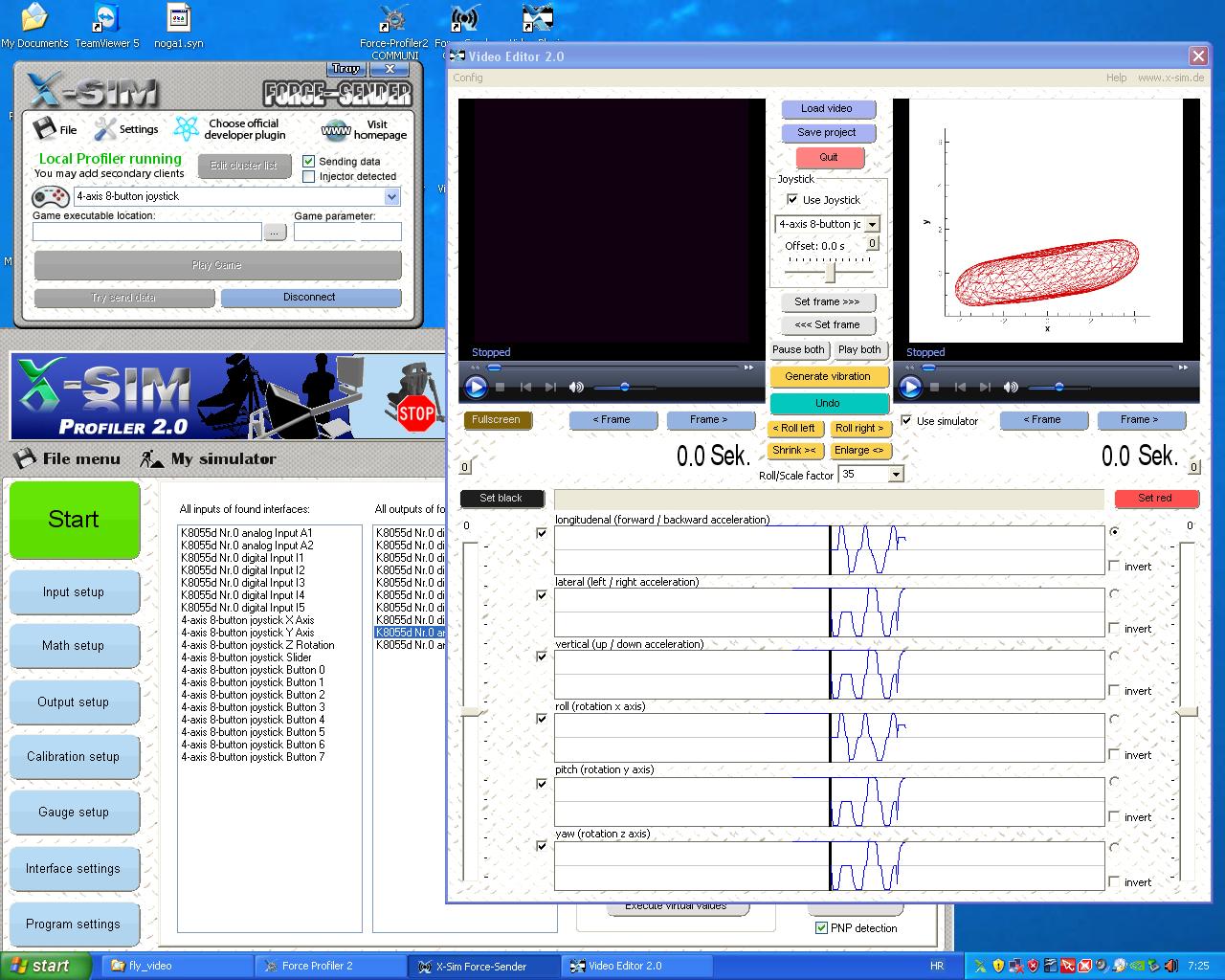Screen dimensions: 1225x980
Task: Open the joystick dropdown in Video Editor
Action: [x=872, y=224]
